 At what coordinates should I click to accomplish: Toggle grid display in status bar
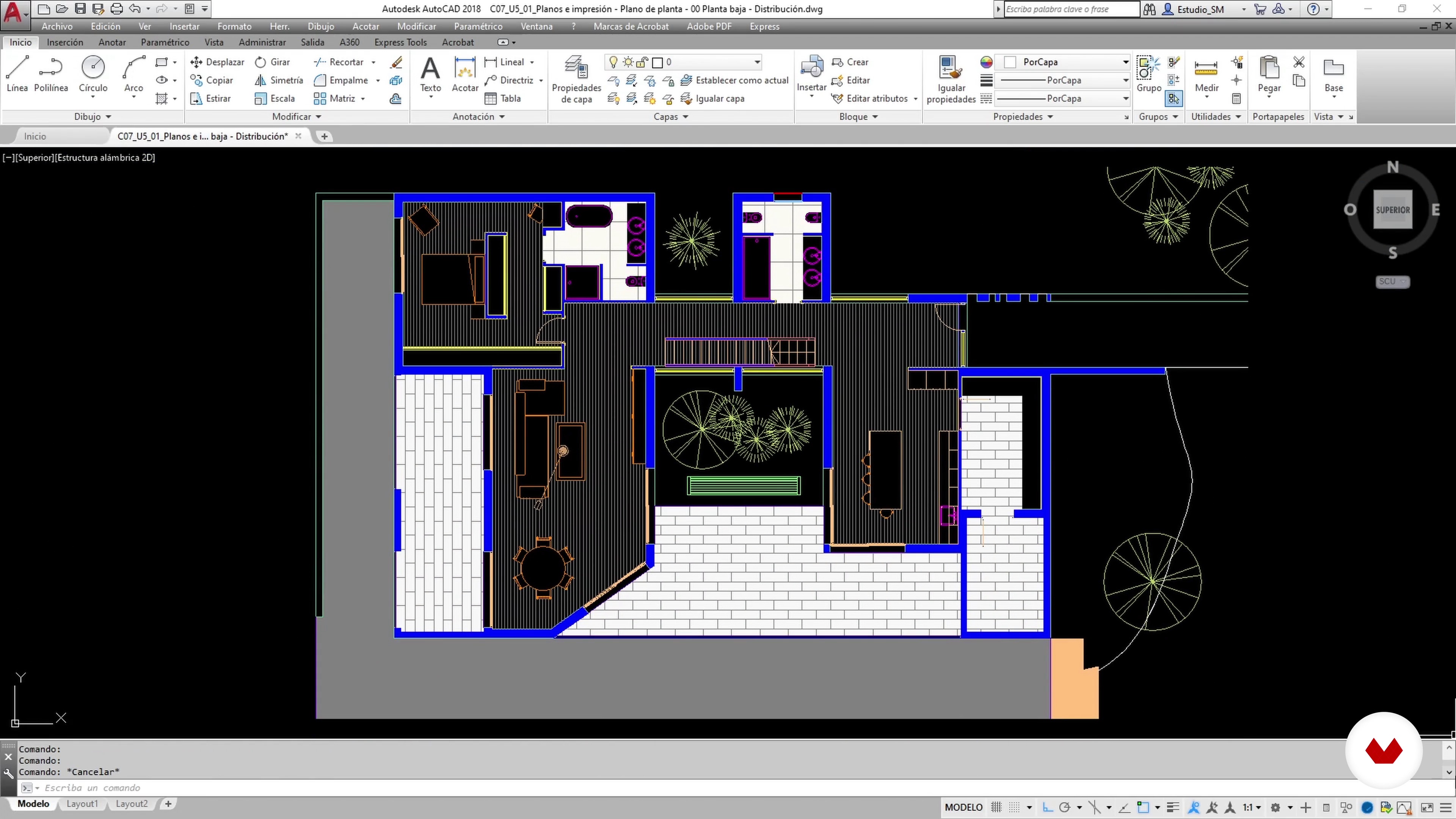coord(996,807)
